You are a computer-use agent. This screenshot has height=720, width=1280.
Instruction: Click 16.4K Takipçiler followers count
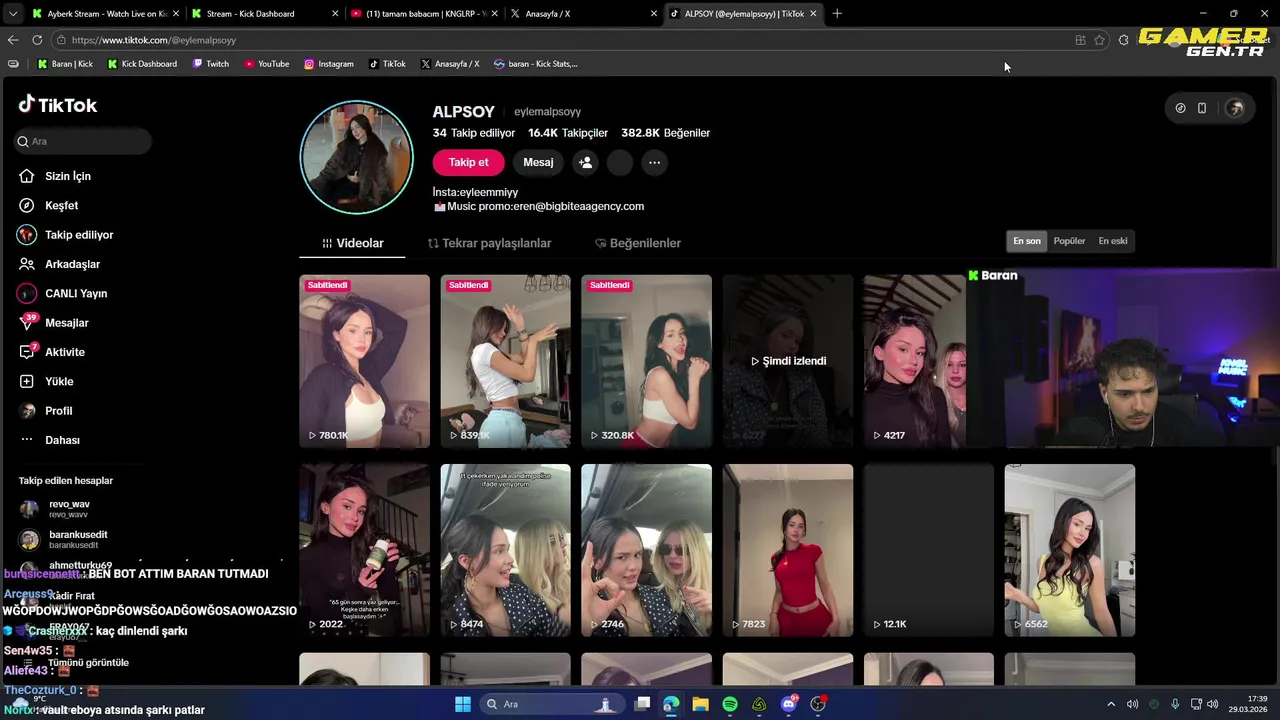click(x=568, y=133)
